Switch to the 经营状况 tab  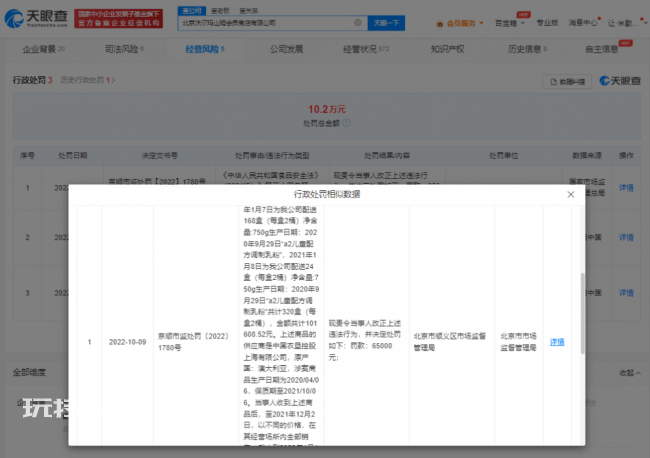(366, 49)
